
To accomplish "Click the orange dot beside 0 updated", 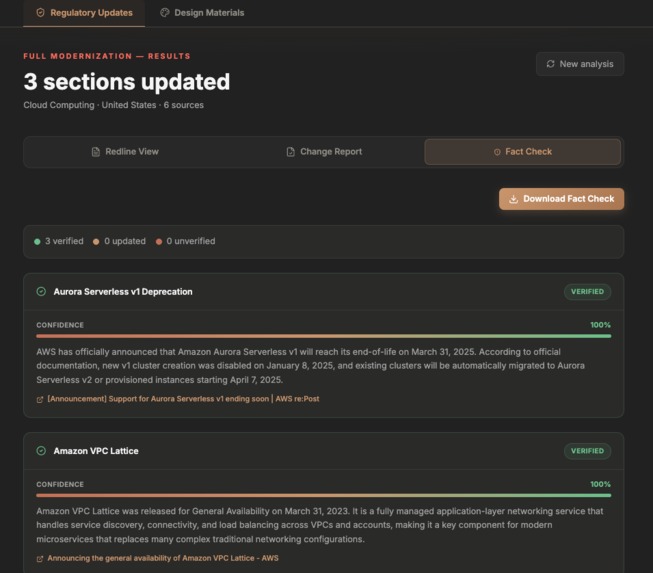I will click(x=96, y=242).
